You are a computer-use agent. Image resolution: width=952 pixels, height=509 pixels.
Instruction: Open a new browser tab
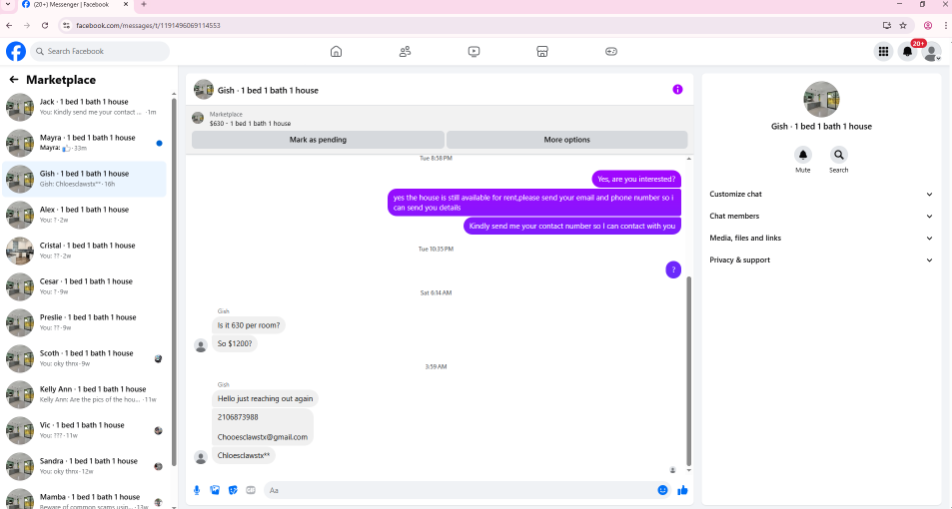tap(144, 4)
